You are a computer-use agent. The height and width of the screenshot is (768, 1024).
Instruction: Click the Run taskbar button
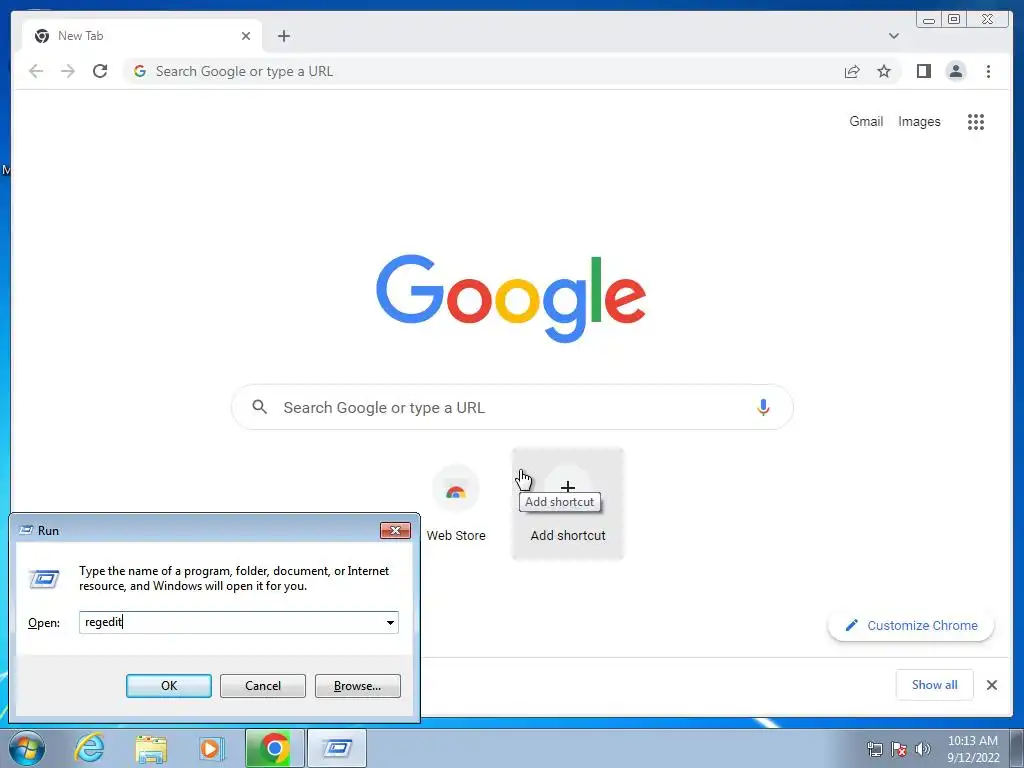(x=337, y=748)
